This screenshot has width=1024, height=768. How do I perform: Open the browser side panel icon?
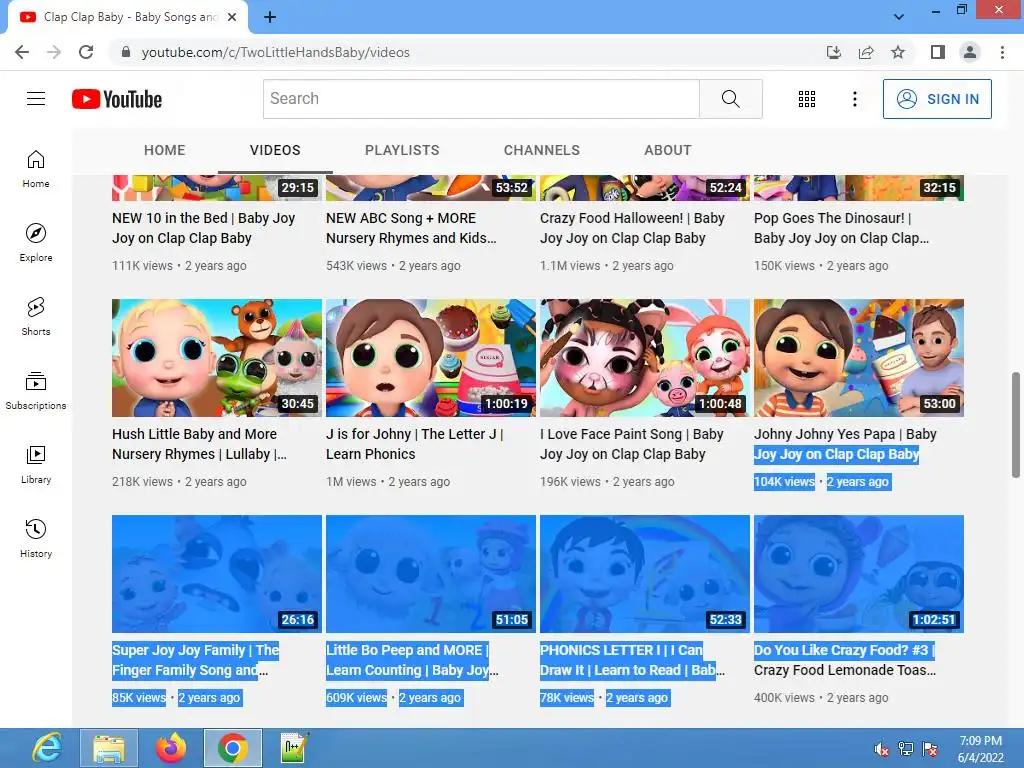tap(938, 52)
